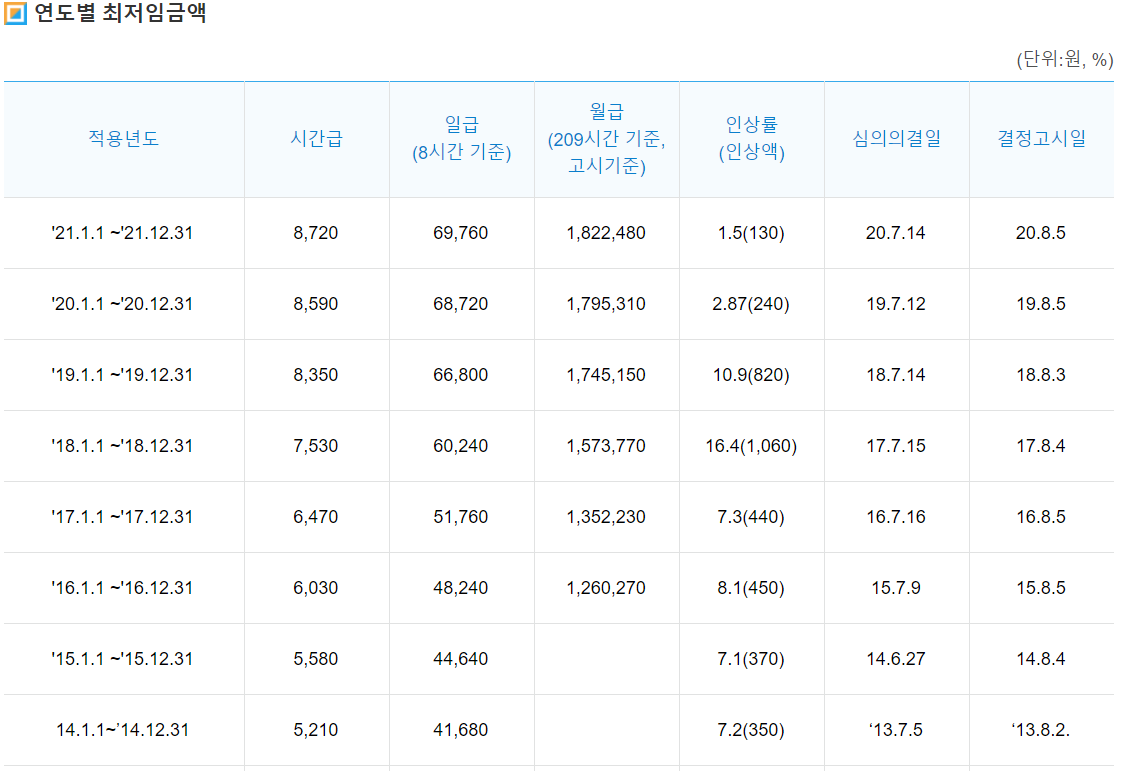The height and width of the screenshot is (771, 1130).
Task: Select the row label '16.1.1 ~'16.12.31
Action: (x=123, y=588)
